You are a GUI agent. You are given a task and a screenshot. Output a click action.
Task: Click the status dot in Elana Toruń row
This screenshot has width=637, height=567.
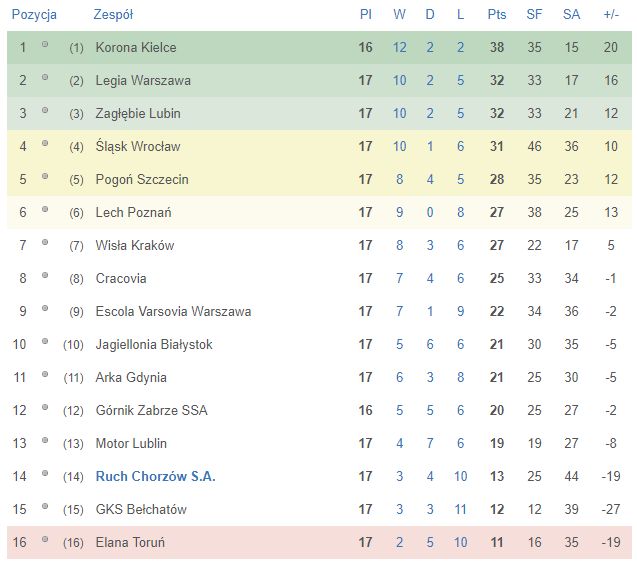[x=45, y=539]
